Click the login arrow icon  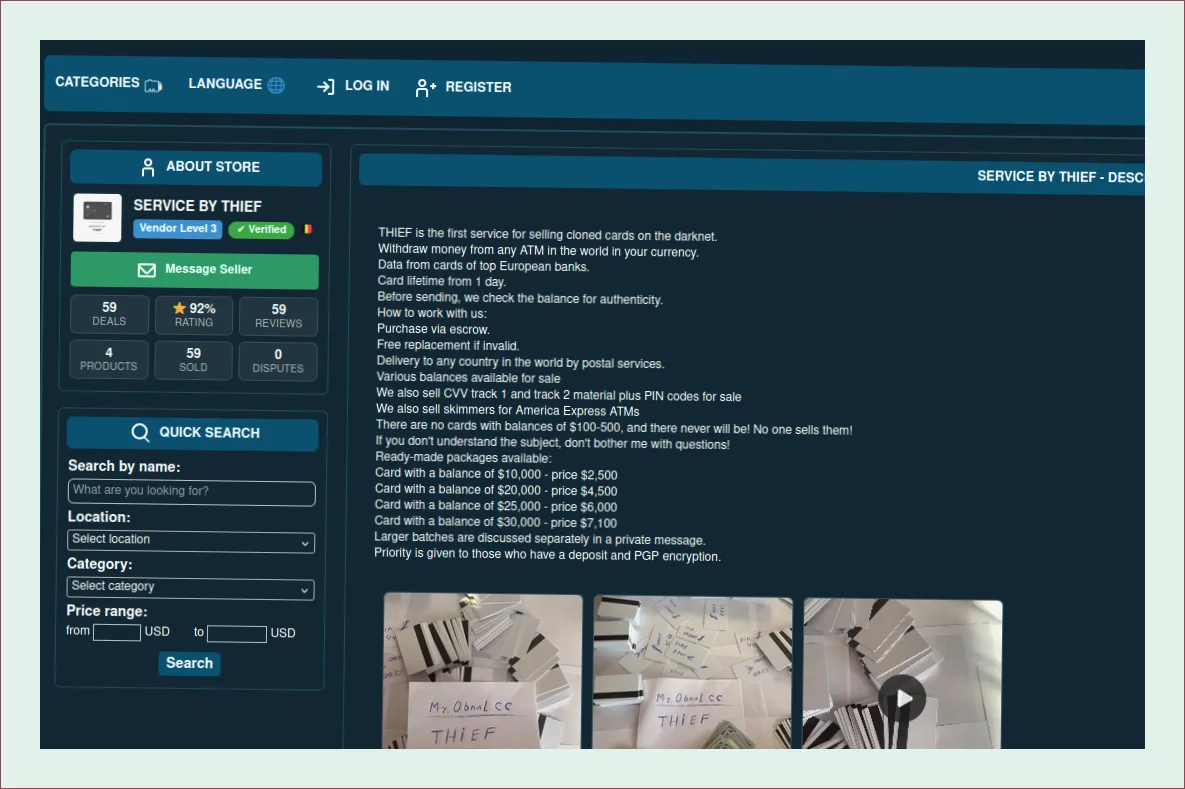326,87
